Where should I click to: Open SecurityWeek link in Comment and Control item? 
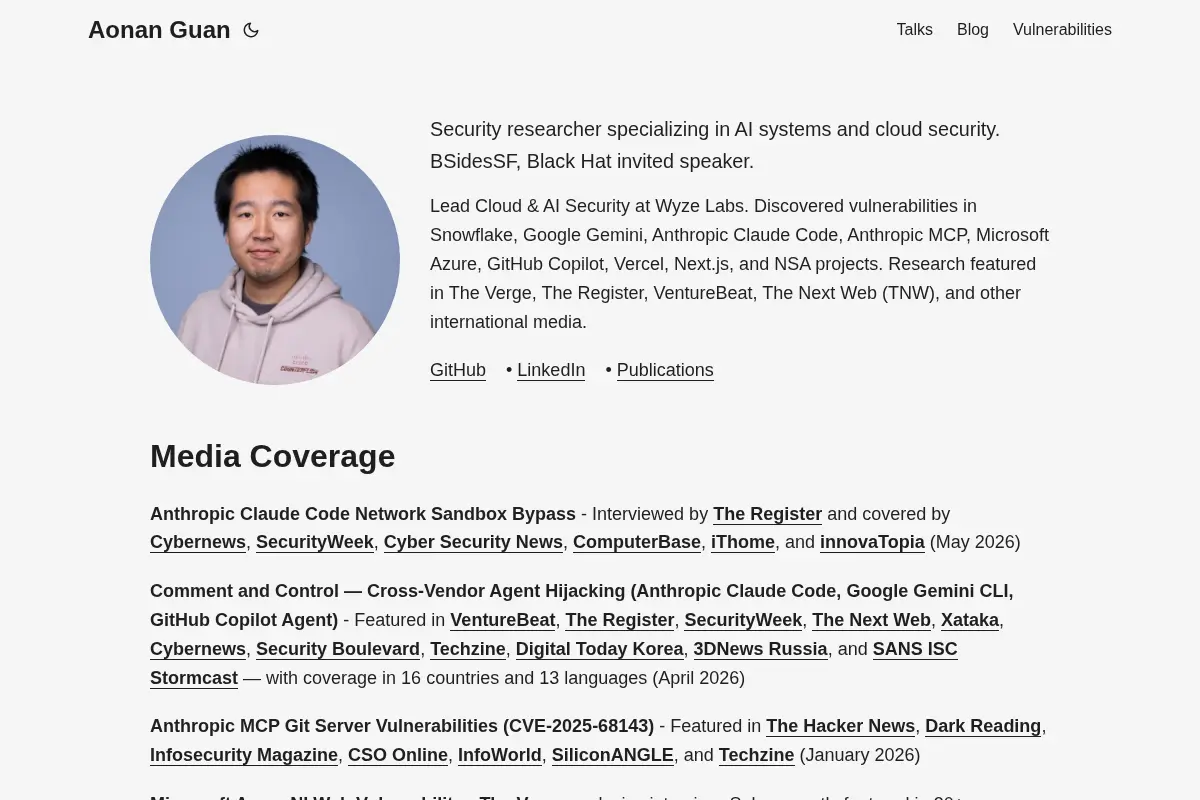tap(743, 620)
